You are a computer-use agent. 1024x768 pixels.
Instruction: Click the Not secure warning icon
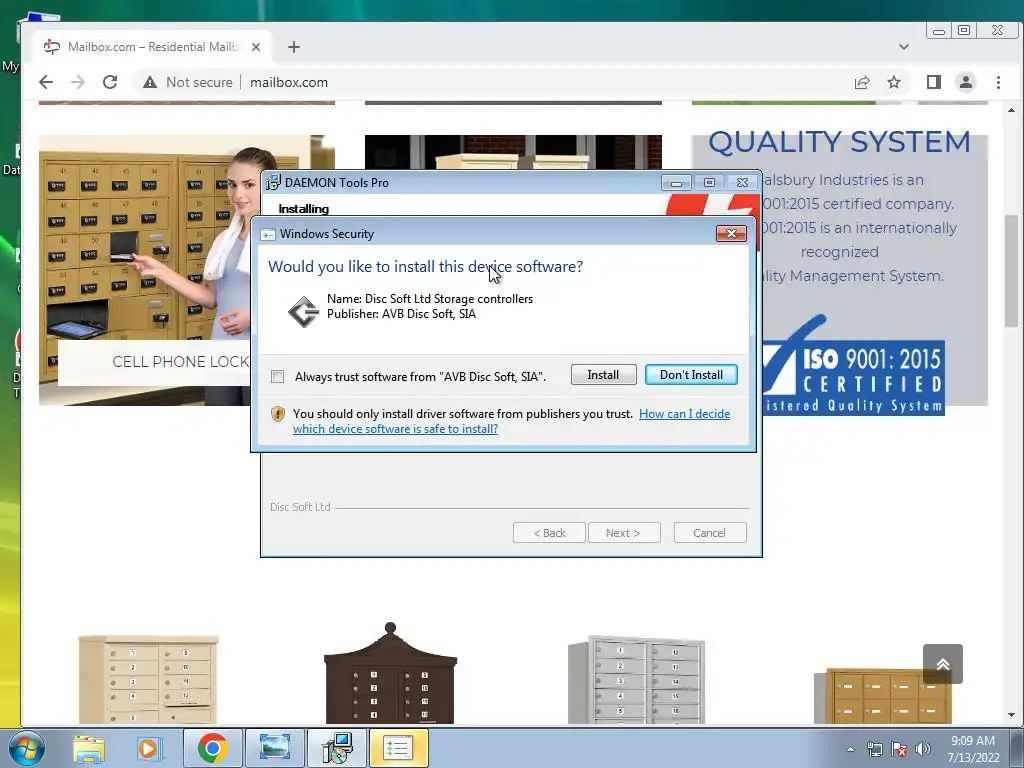[150, 82]
